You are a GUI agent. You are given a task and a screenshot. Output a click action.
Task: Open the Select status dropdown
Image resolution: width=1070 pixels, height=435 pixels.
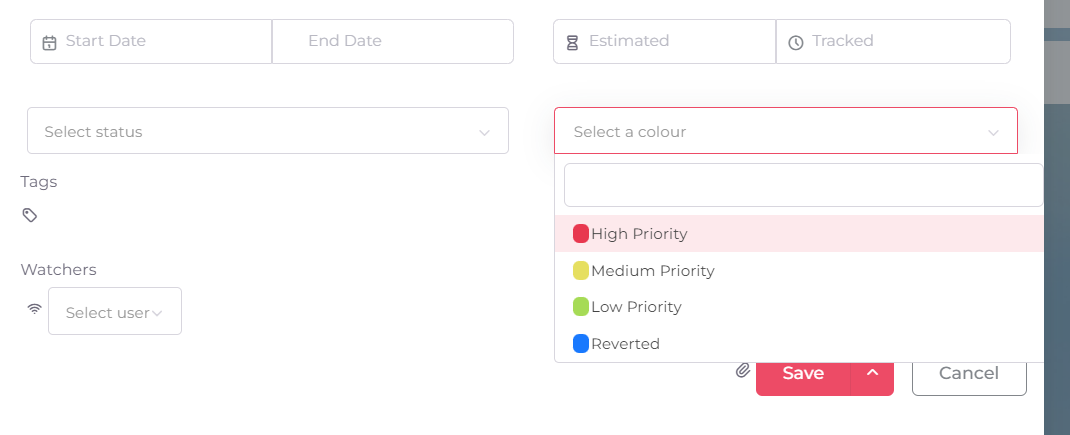tap(267, 131)
